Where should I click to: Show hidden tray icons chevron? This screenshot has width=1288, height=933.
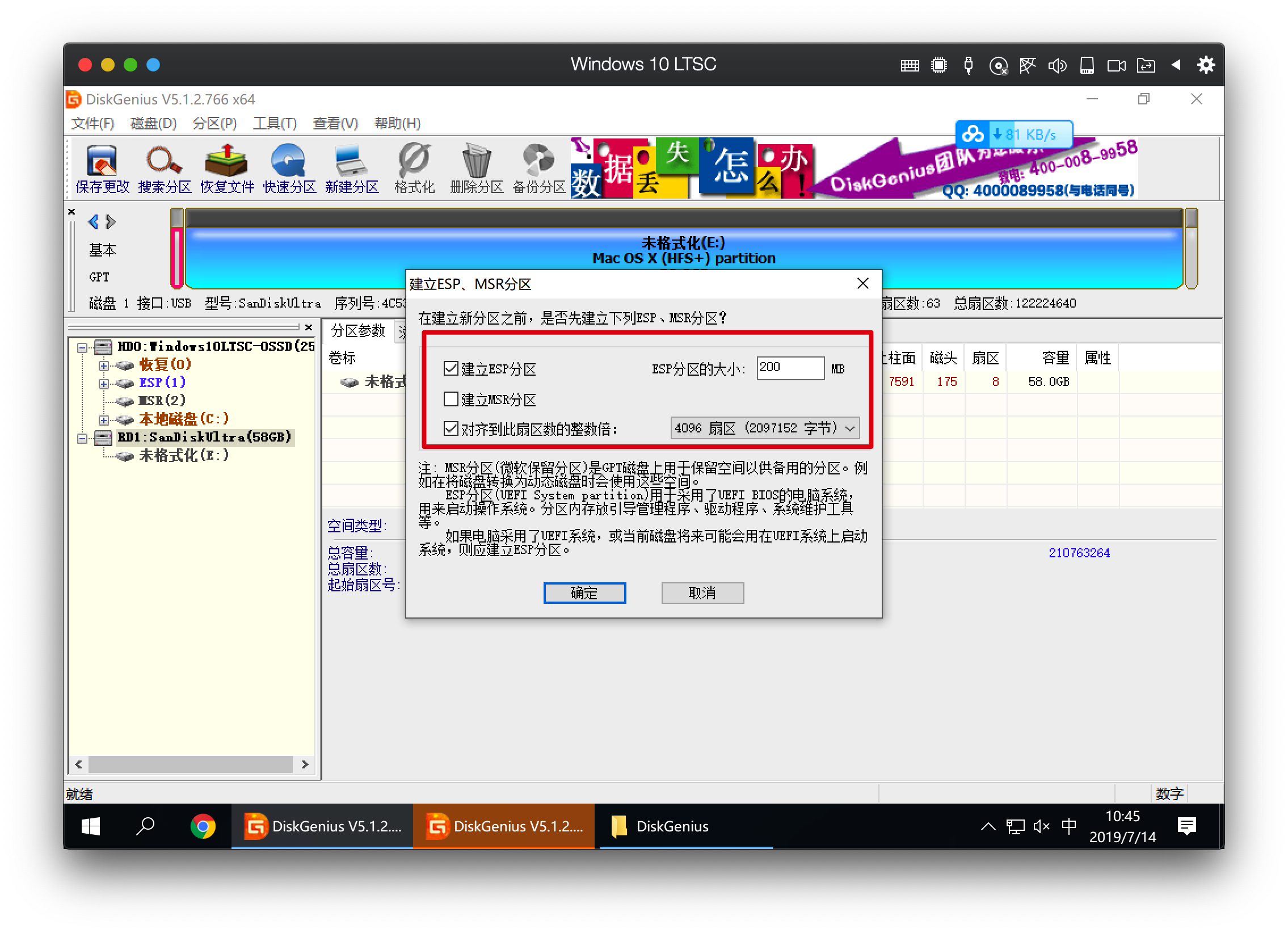(988, 826)
